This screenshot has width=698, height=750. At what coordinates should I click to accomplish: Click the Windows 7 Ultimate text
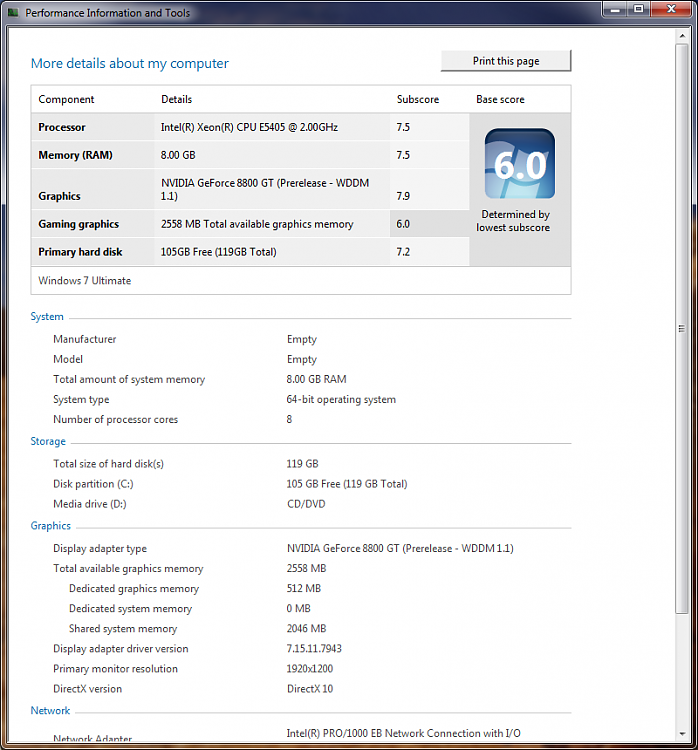click(85, 280)
